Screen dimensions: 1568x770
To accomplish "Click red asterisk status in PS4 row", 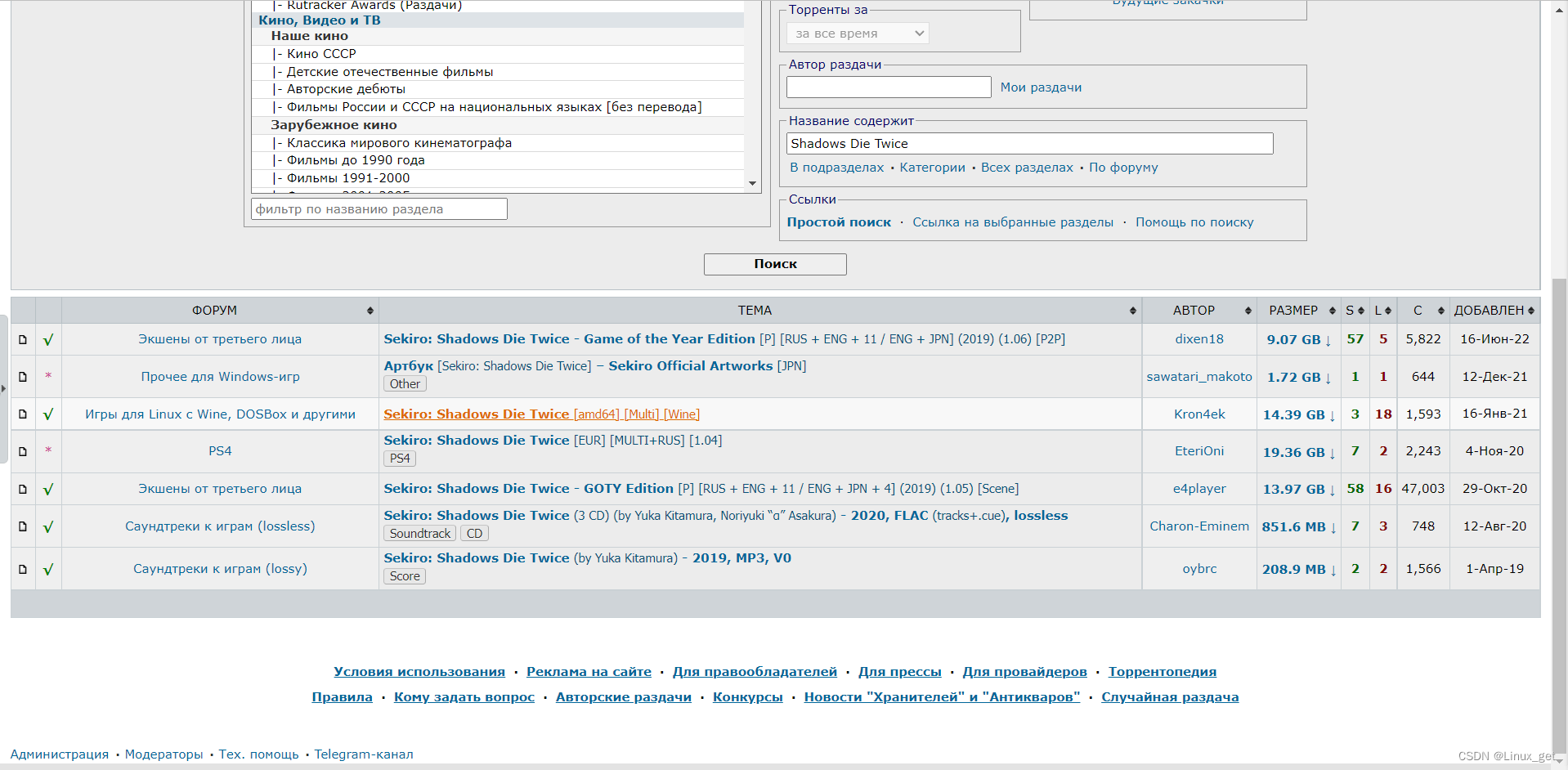I will pos(48,451).
